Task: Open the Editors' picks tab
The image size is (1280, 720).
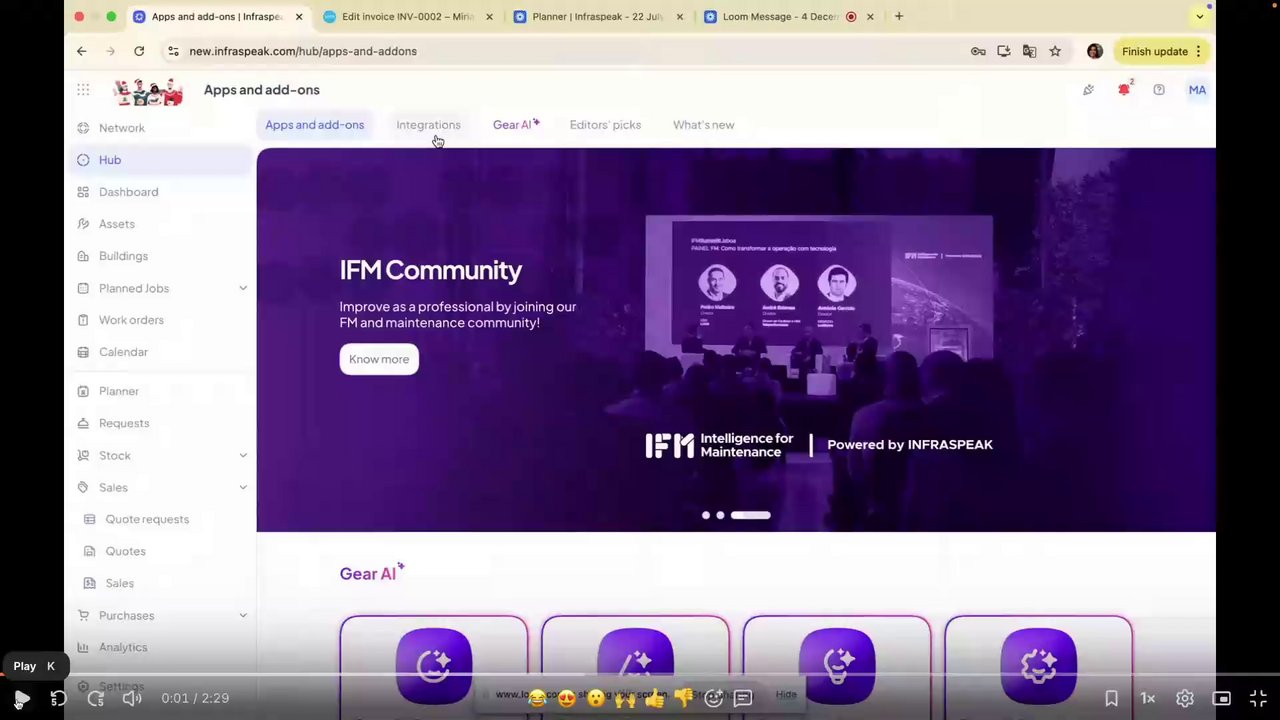Action: tap(605, 125)
